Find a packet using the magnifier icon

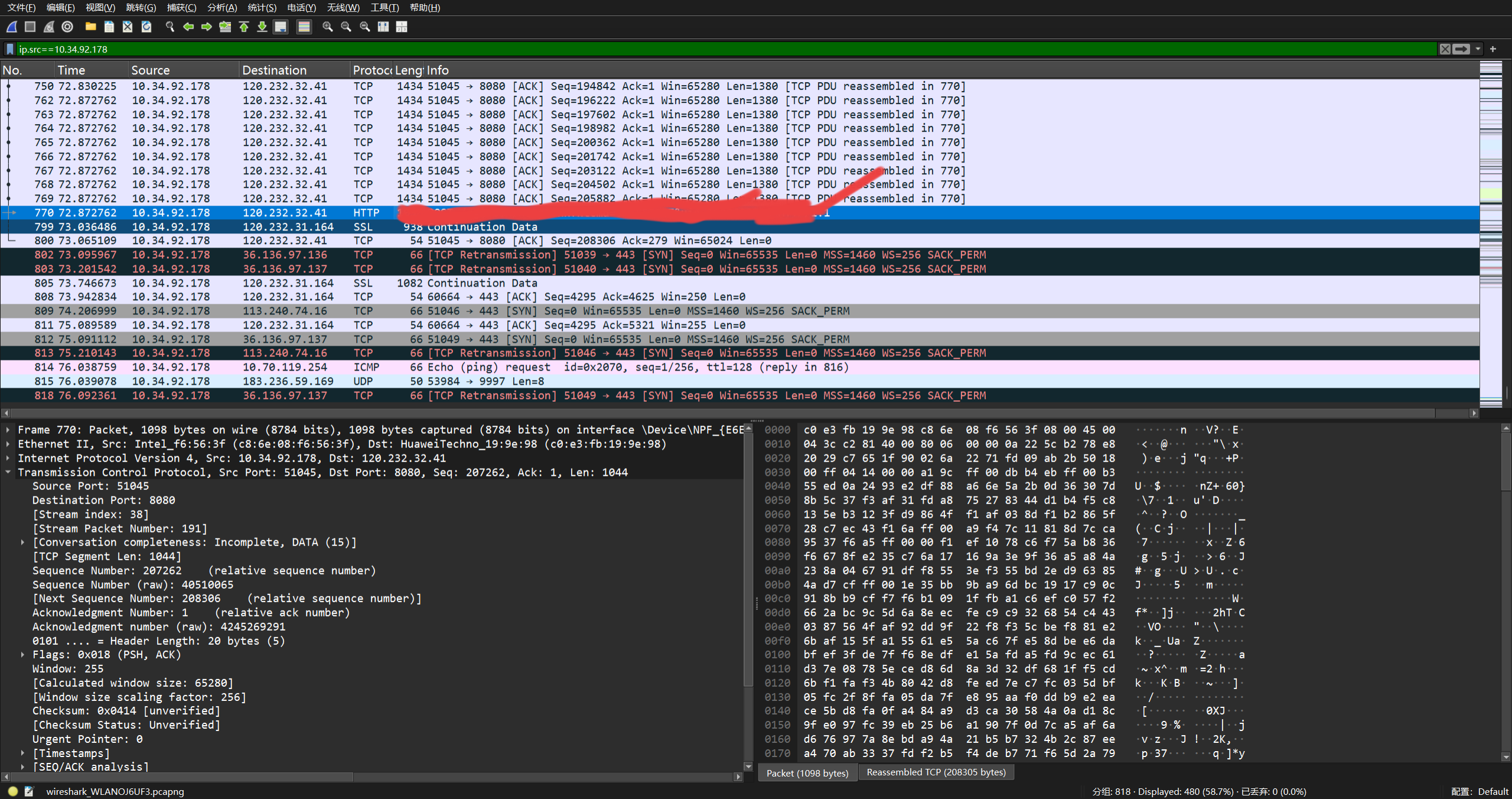coord(170,27)
